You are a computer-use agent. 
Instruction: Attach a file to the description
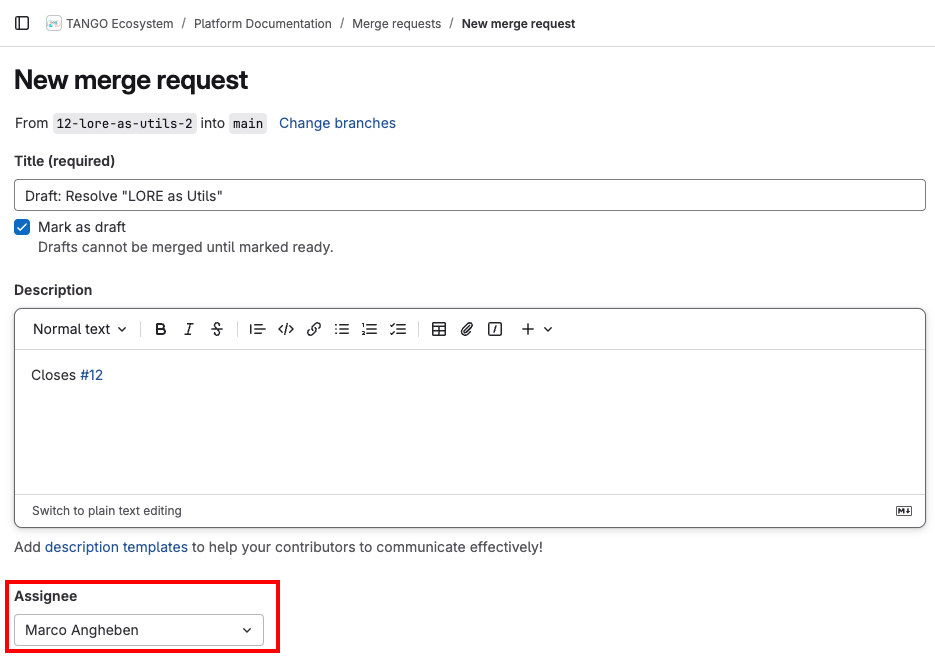pos(467,328)
